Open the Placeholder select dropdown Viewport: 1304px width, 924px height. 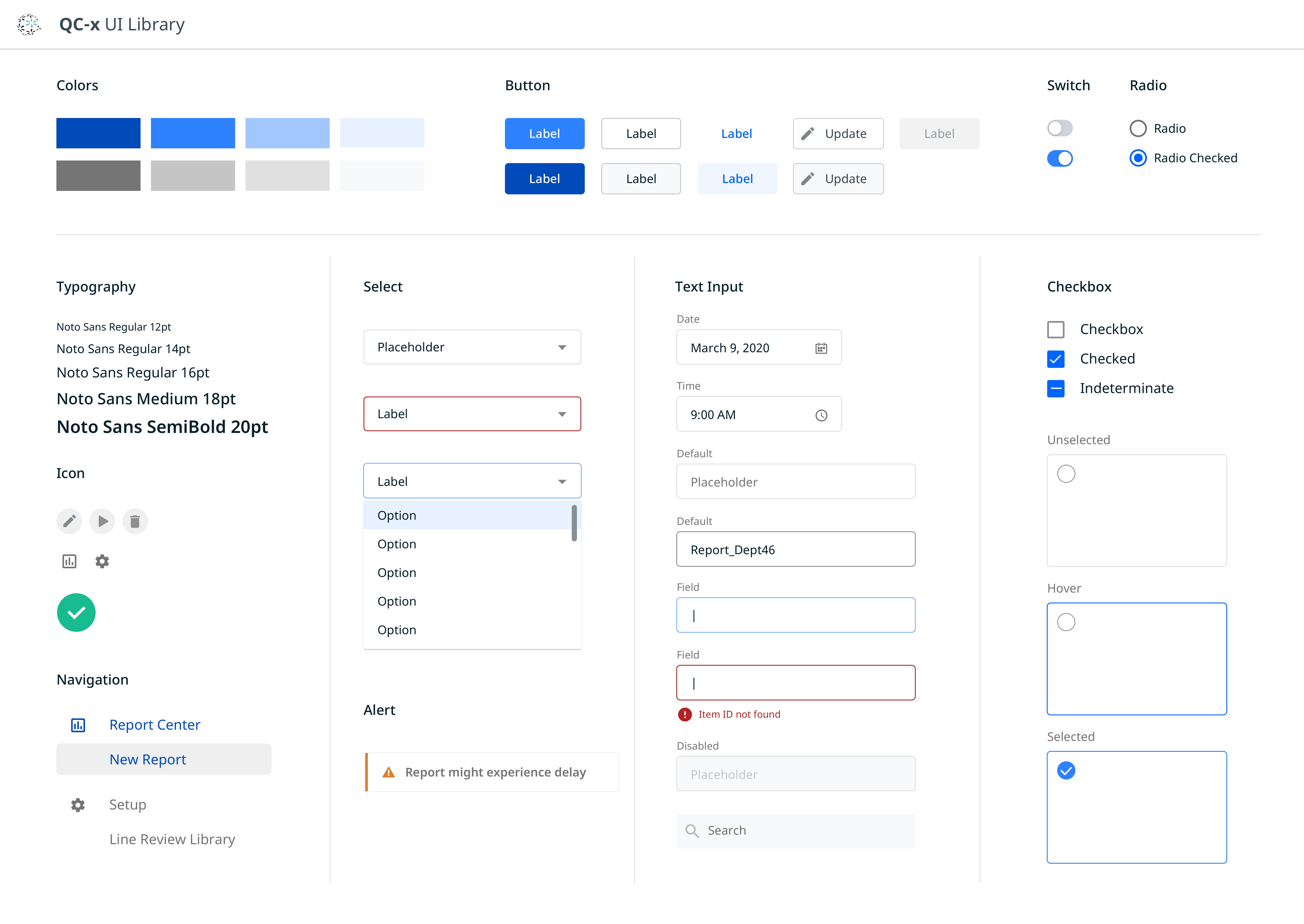coord(472,347)
